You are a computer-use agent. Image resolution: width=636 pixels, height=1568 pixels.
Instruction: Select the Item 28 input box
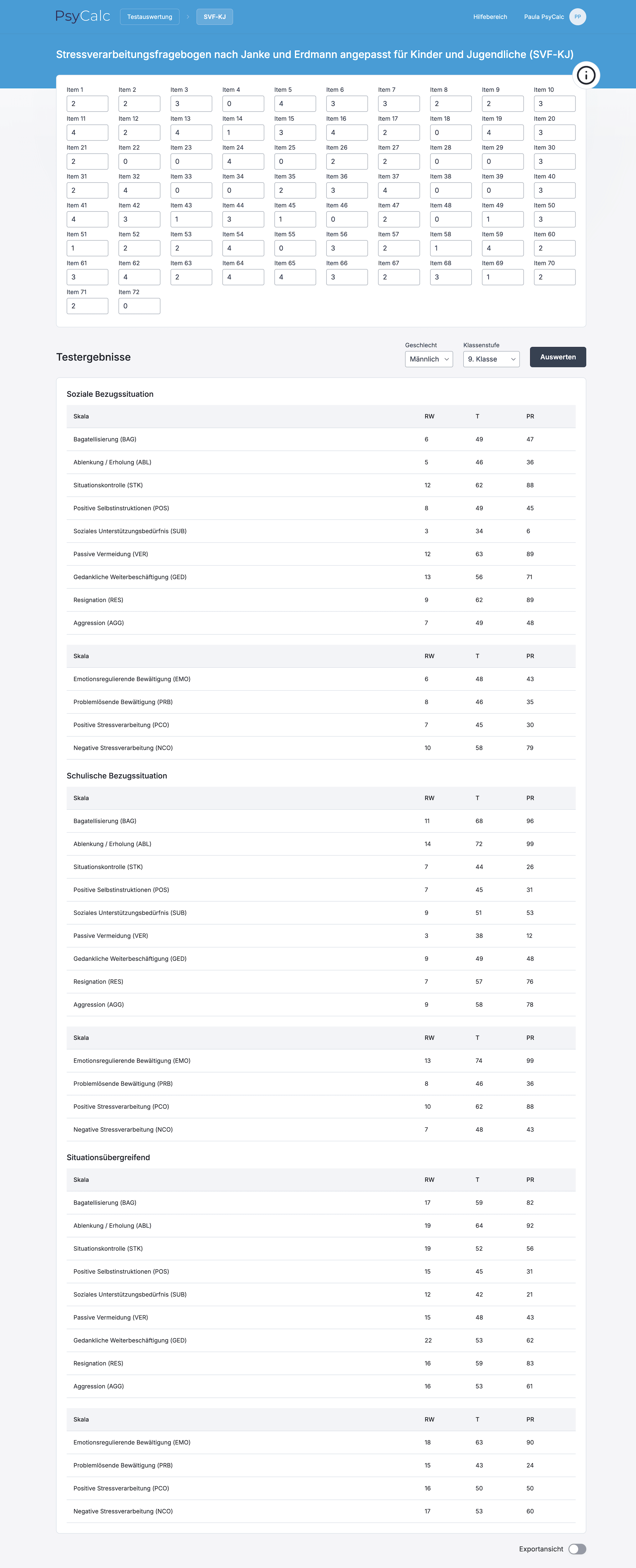[450, 161]
